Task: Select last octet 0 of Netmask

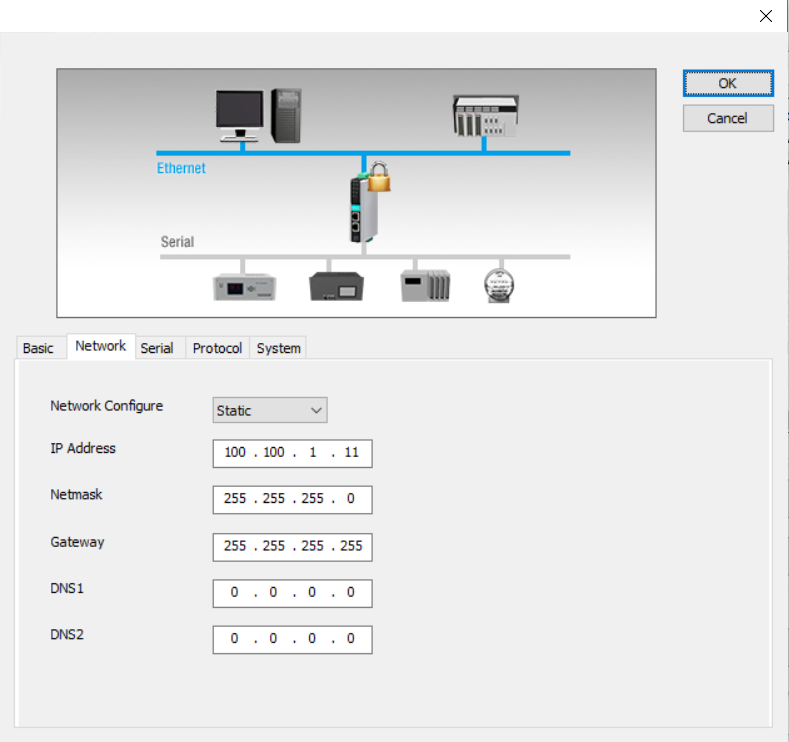Action: (351, 499)
